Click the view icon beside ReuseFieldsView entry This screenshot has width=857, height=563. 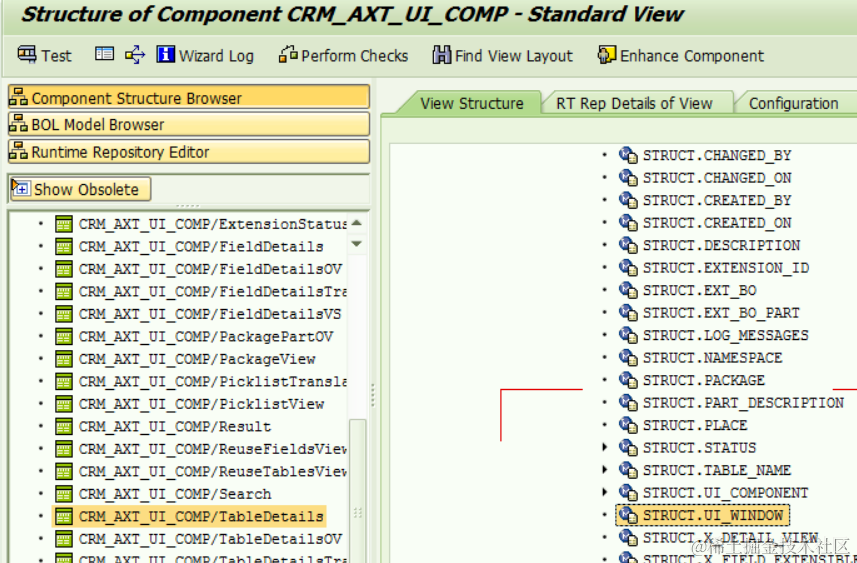click(64, 449)
